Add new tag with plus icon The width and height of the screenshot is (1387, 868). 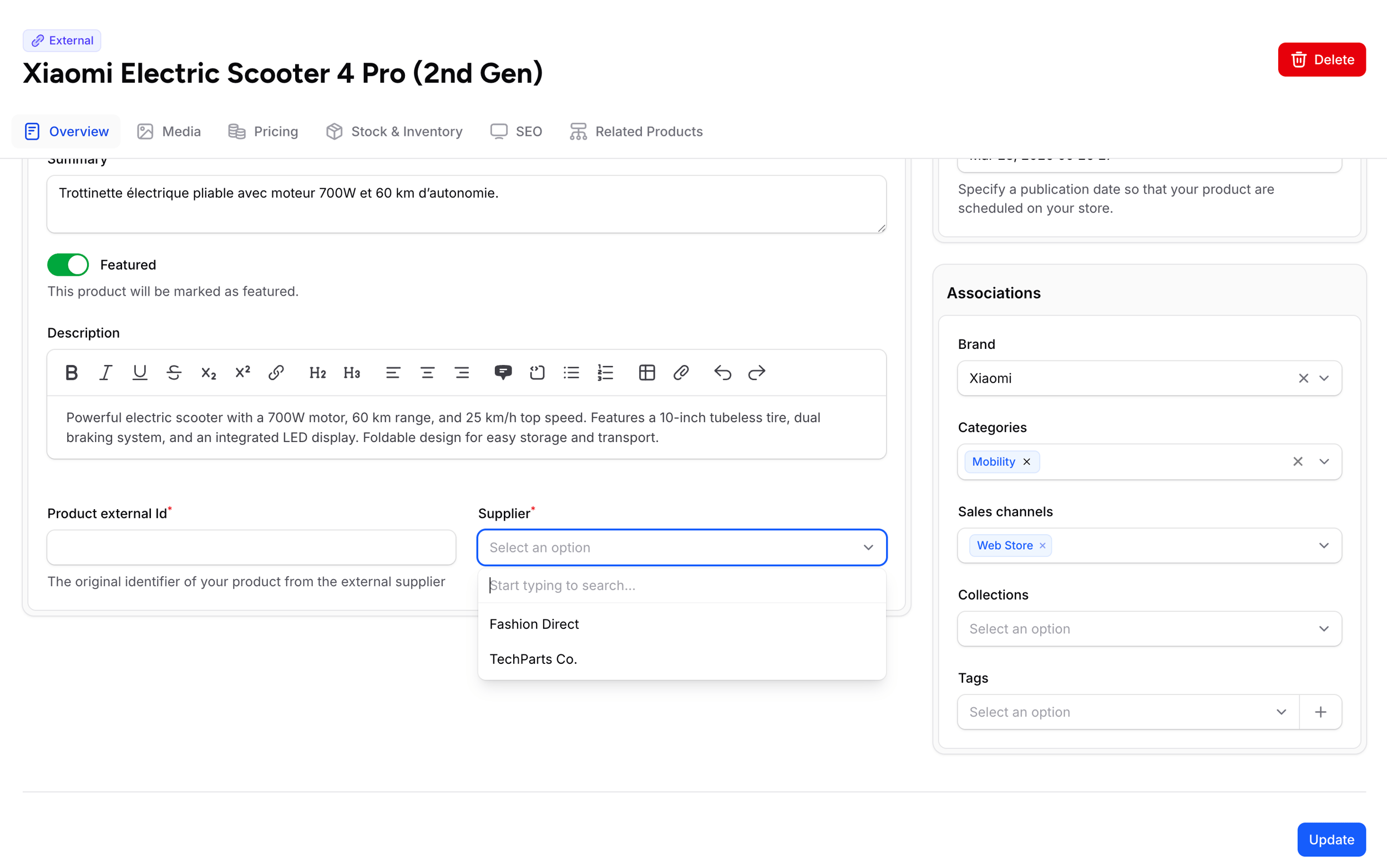tap(1320, 712)
